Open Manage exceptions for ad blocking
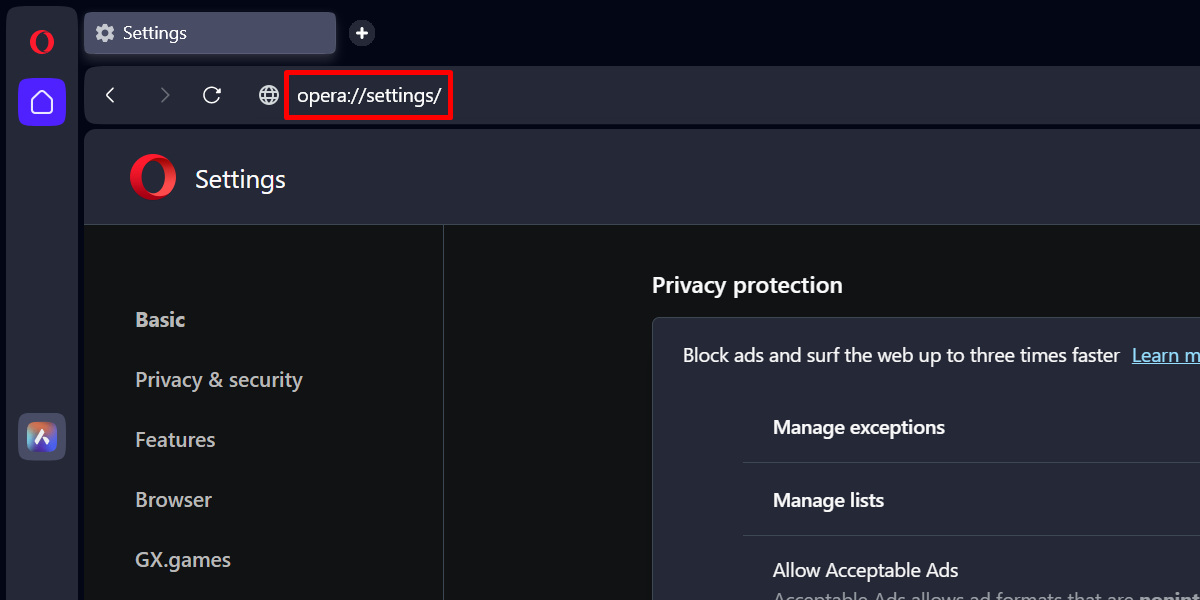 [x=858, y=427]
